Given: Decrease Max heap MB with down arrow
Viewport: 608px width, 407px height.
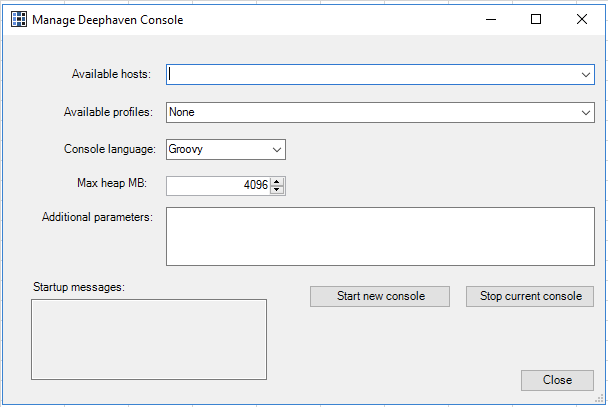Looking at the screenshot, I should [277, 190].
